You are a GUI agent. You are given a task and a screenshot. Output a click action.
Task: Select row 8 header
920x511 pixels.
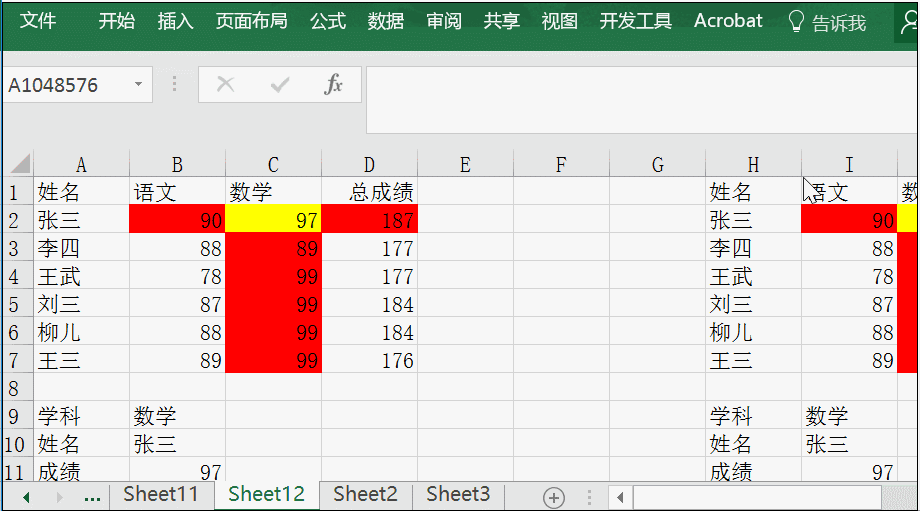tap(17, 388)
